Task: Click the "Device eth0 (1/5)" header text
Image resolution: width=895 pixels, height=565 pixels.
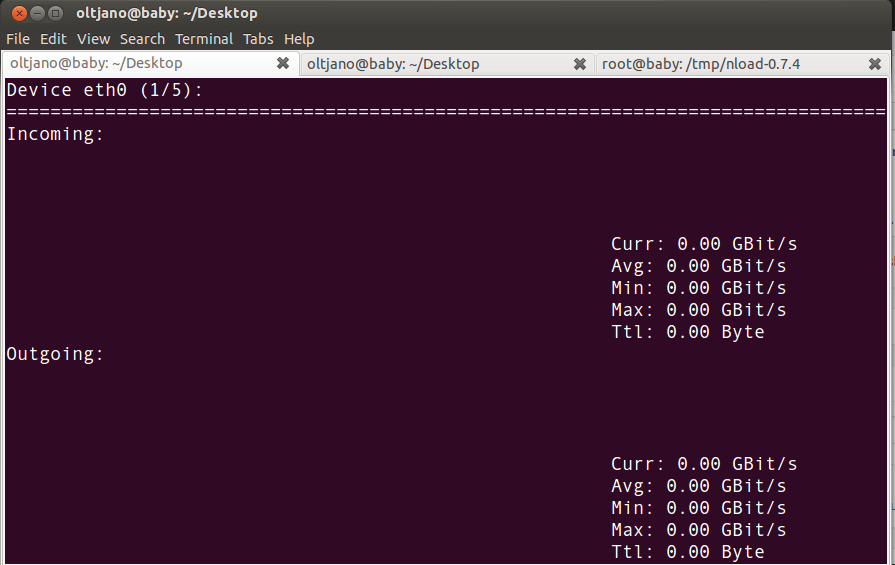Action: pos(104,90)
